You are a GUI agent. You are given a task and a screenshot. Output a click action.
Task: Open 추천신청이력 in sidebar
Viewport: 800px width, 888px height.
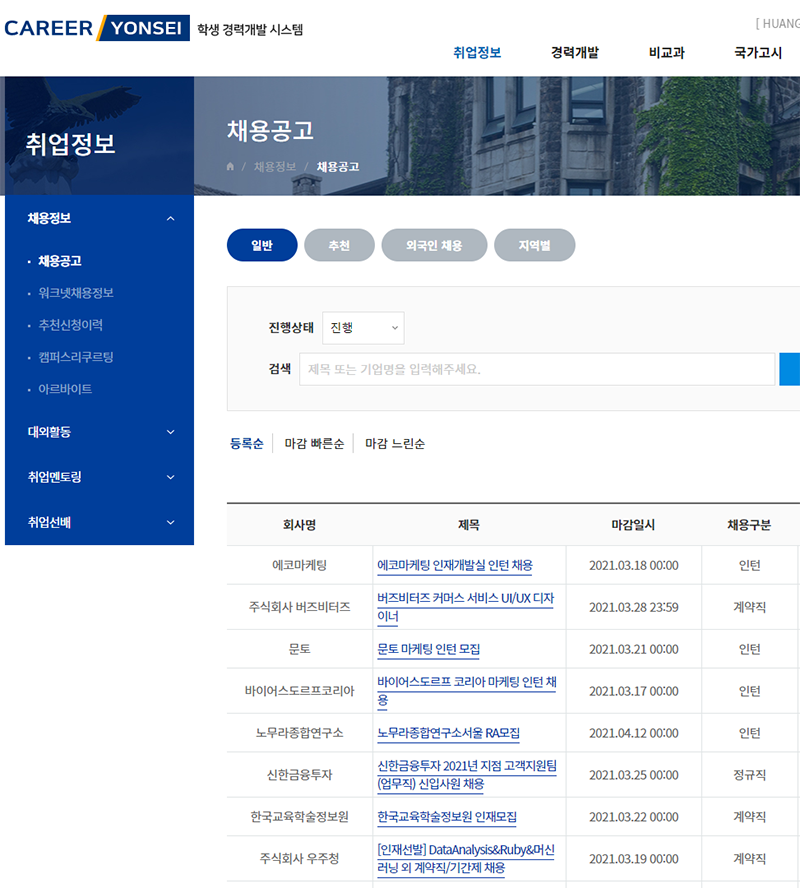point(70,325)
